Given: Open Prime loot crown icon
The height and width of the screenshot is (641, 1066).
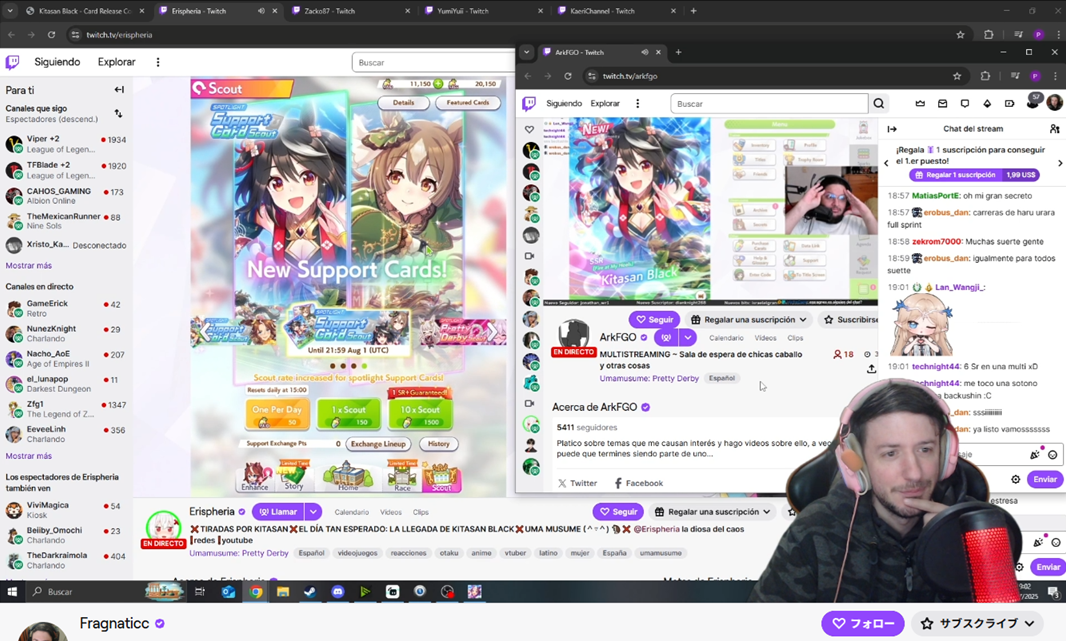Looking at the screenshot, I should click(x=920, y=104).
